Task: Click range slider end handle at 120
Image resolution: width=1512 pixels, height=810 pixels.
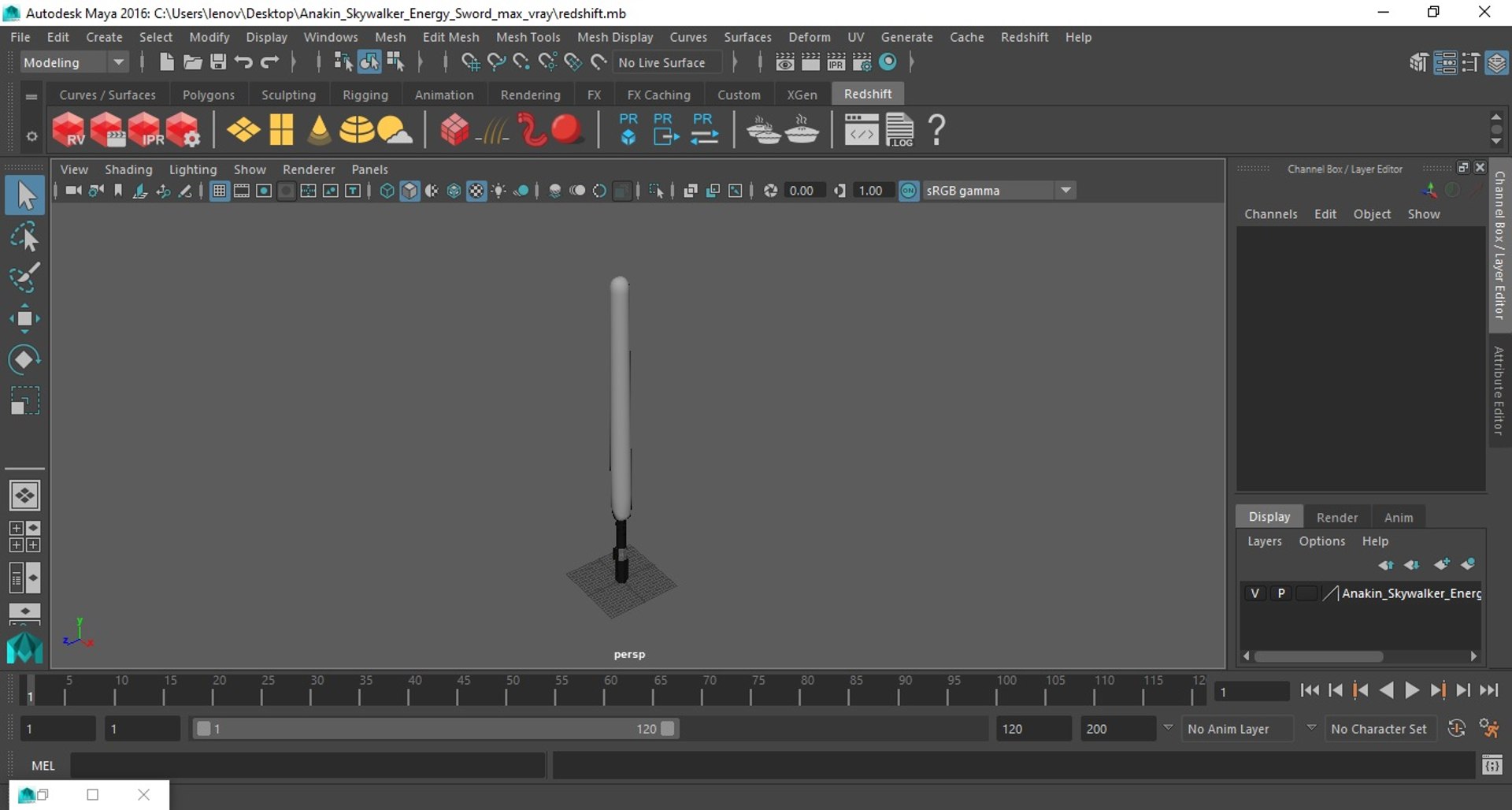Action: (668, 729)
